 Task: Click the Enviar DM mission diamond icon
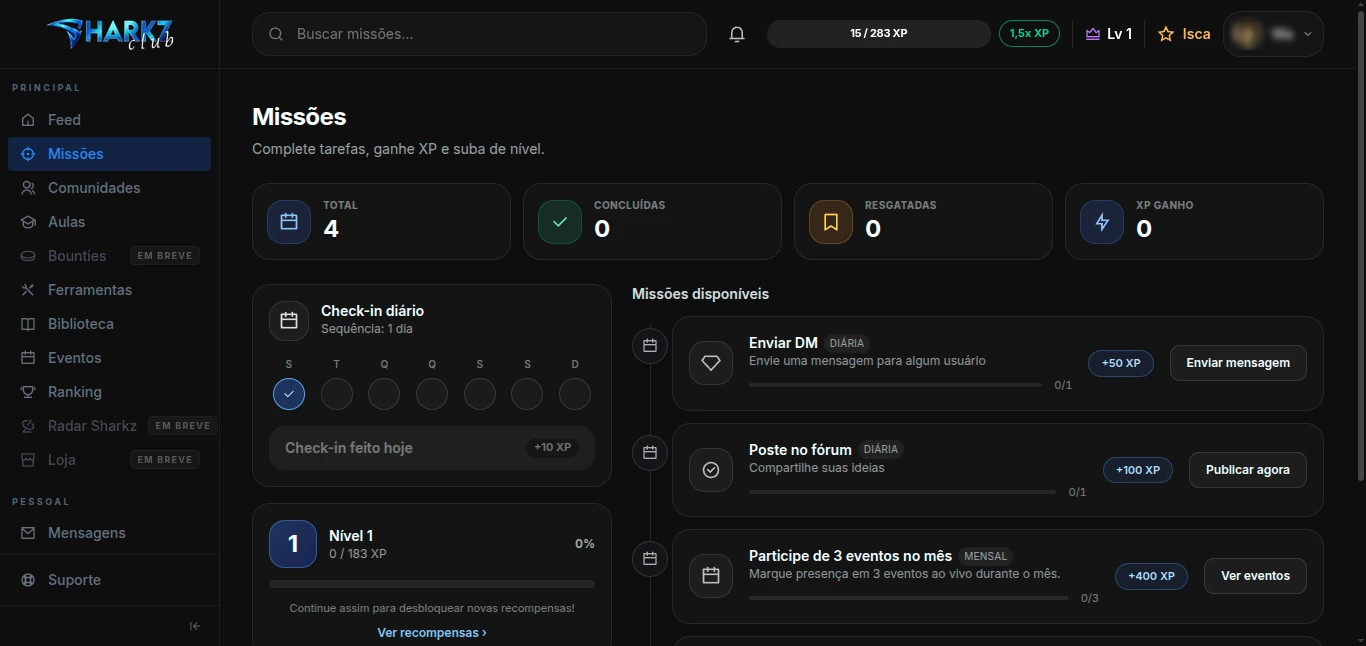[711, 363]
